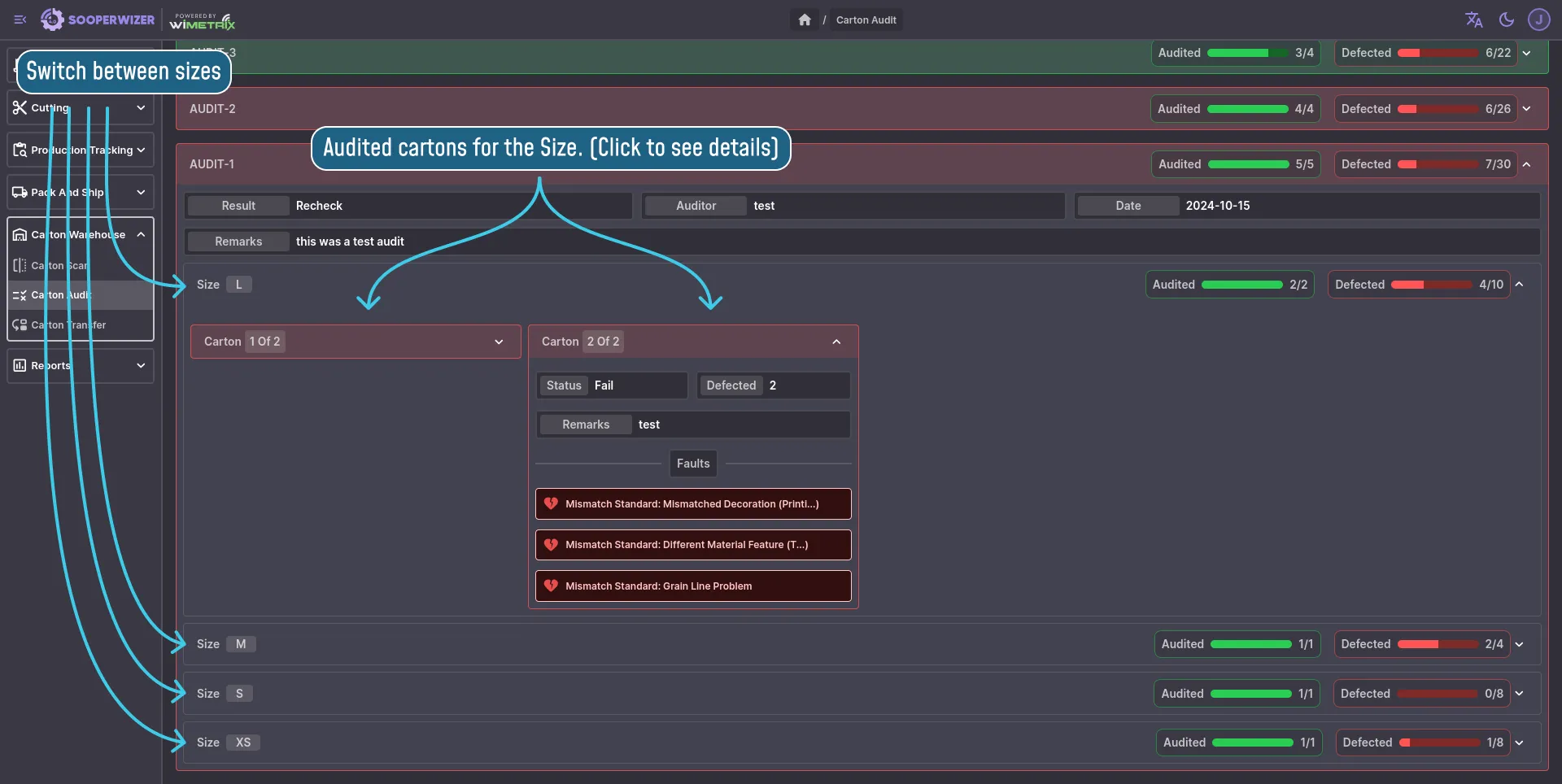Open the user profile avatar
The width and height of the screenshot is (1562, 784).
(1538, 20)
